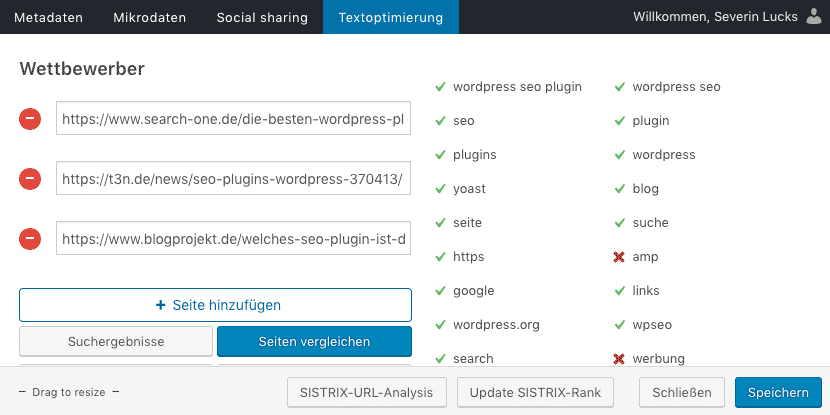Screen dimensions: 830x415
Task: Click the checkmark beside wordpress seo plugin
Action: pos(440,87)
